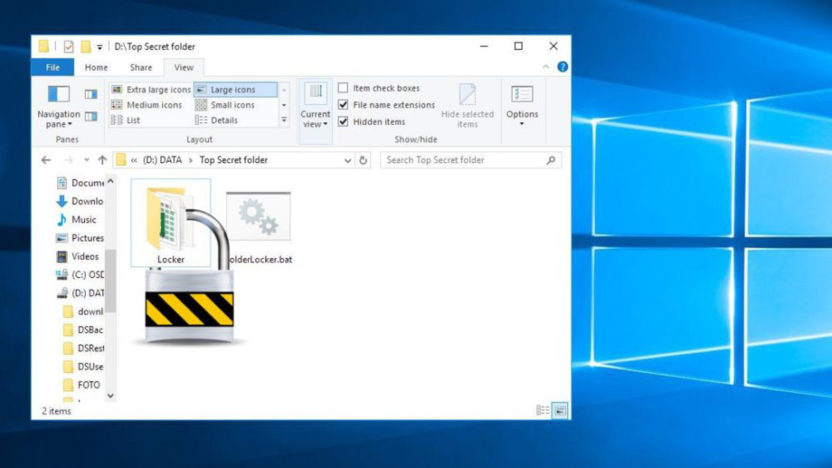The image size is (832, 468).
Task: Click Top Secret folder in address bar
Action: click(x=233, y=160)
